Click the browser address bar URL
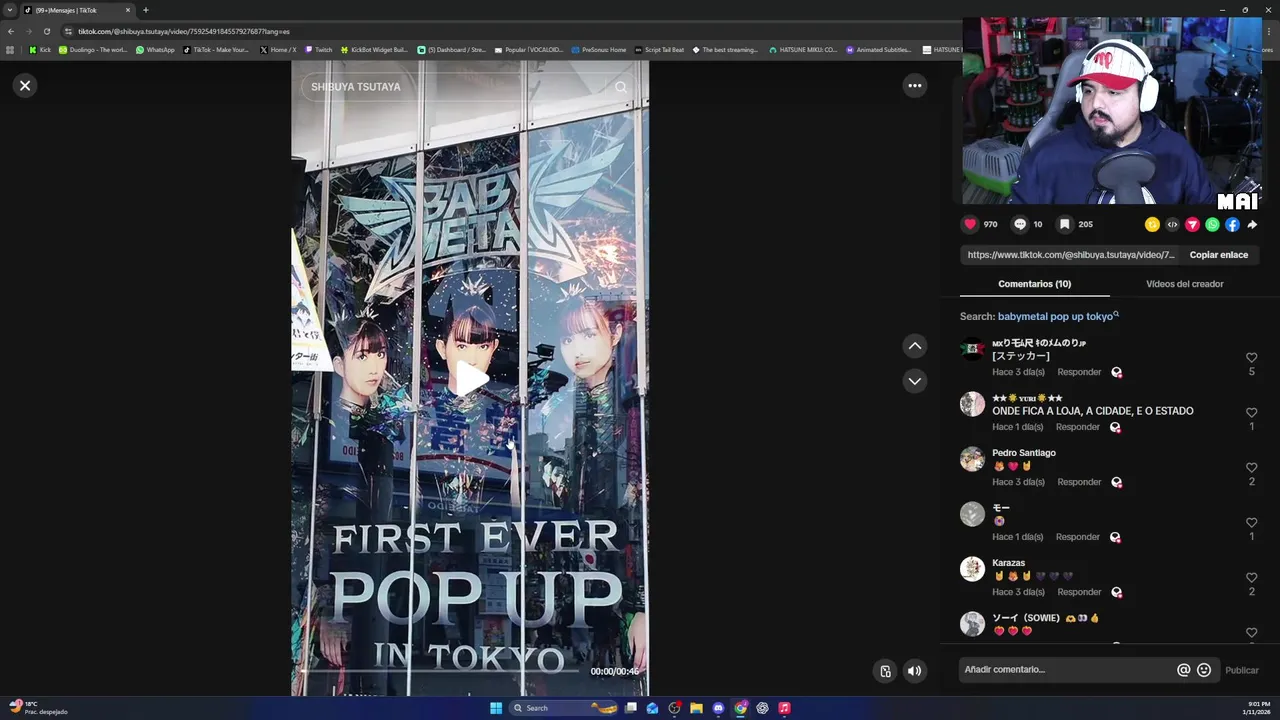Viewport: 1280px width, 720px height. coord(184,31)
